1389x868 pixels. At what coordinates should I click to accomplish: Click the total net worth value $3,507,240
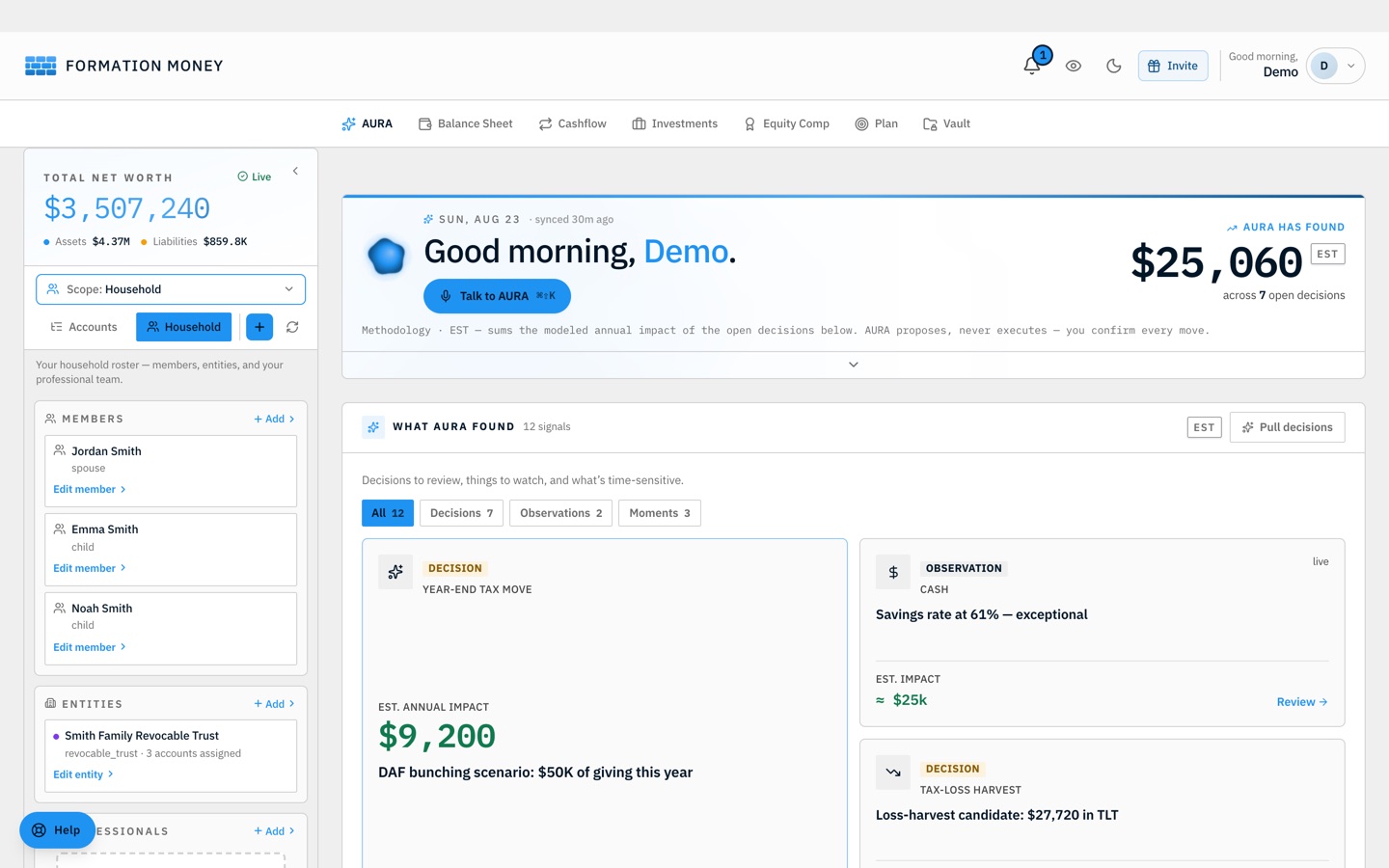(126, 208)
